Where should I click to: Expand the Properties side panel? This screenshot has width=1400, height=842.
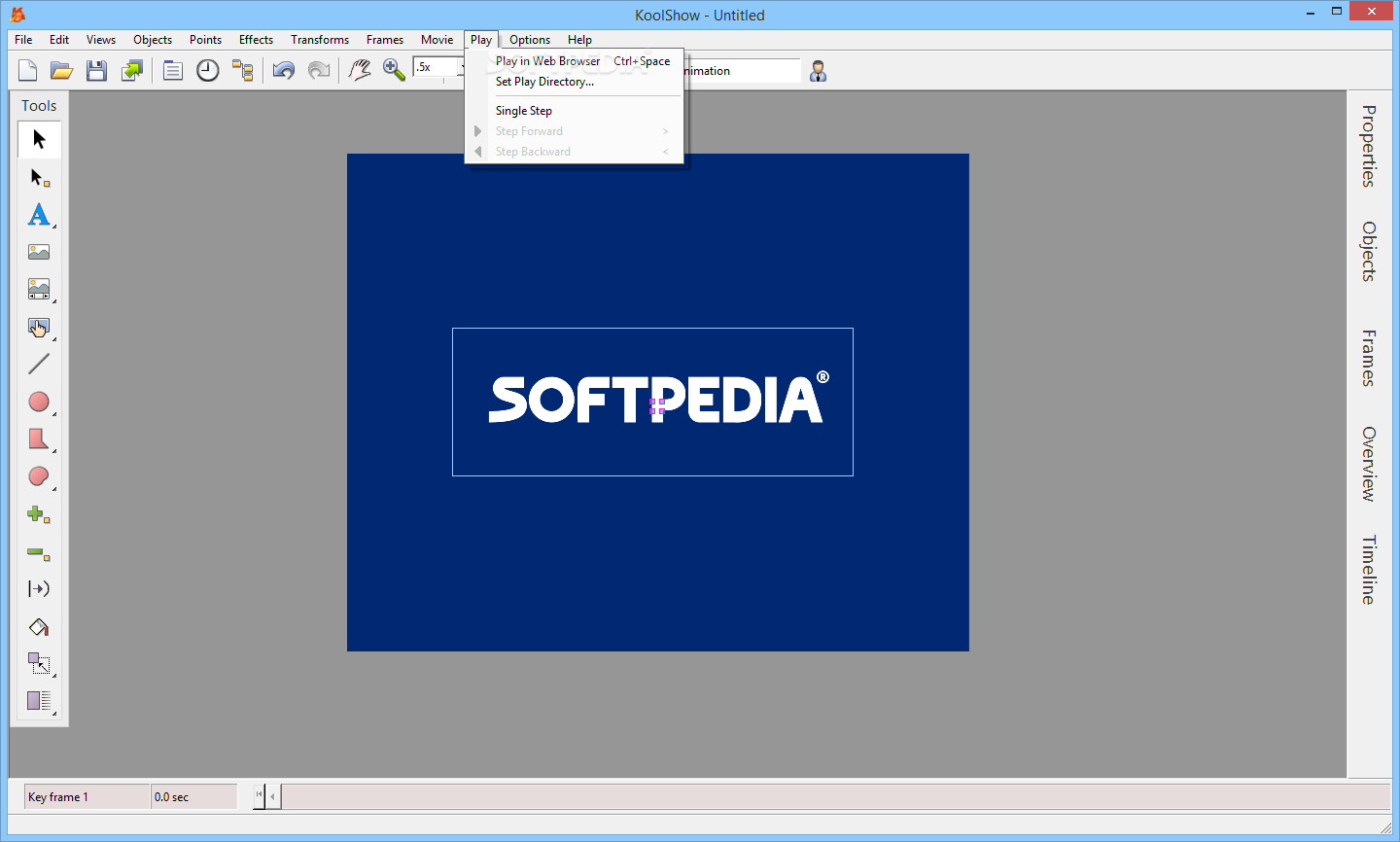point(1369,146)
